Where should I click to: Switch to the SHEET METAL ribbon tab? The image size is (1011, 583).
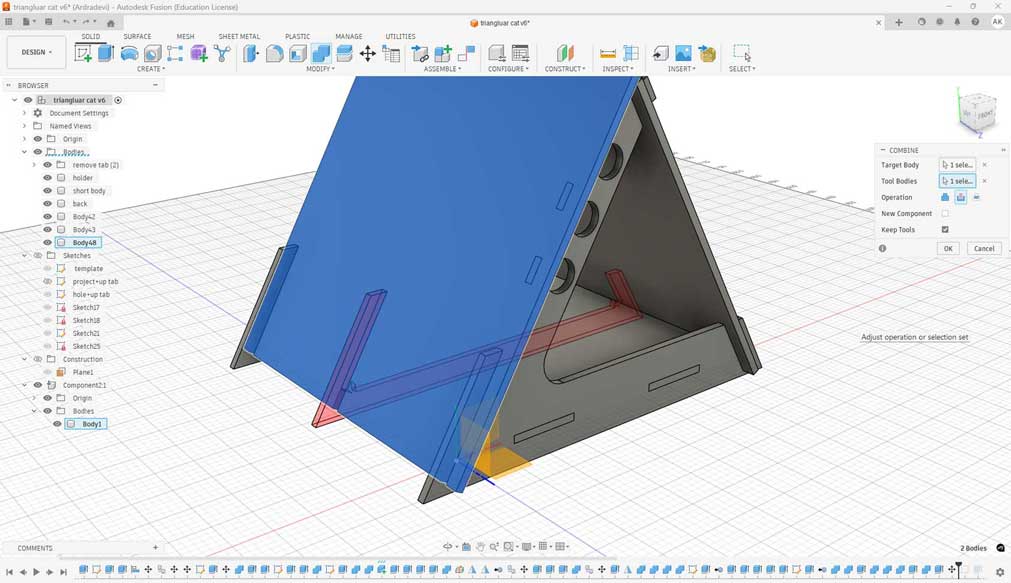point(239,36)
